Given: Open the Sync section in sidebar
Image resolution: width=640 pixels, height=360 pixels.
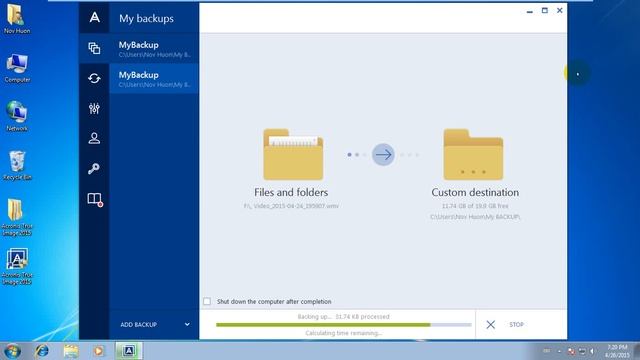Looking at the screenshot, I should (x=94, y=78).
